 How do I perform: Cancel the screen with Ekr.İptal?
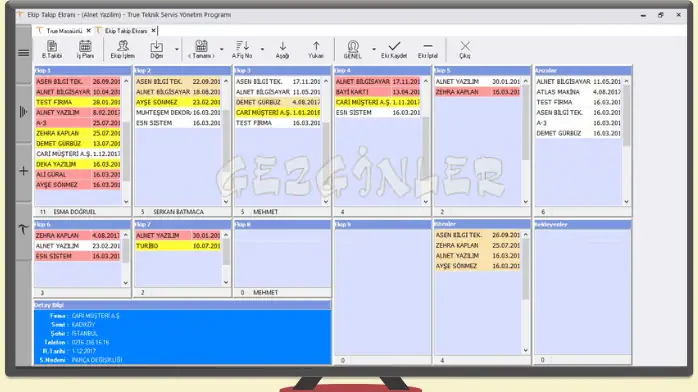428,49
